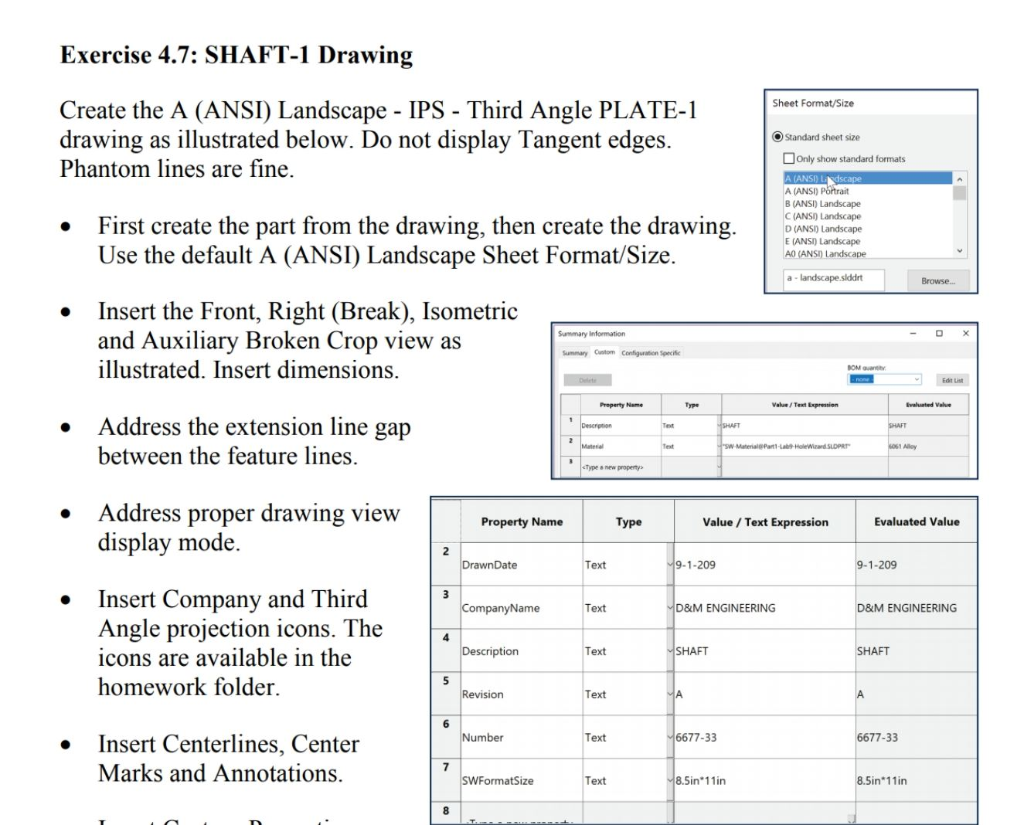Click the Value / Text Expression header, large table

[x=765, y=521]
